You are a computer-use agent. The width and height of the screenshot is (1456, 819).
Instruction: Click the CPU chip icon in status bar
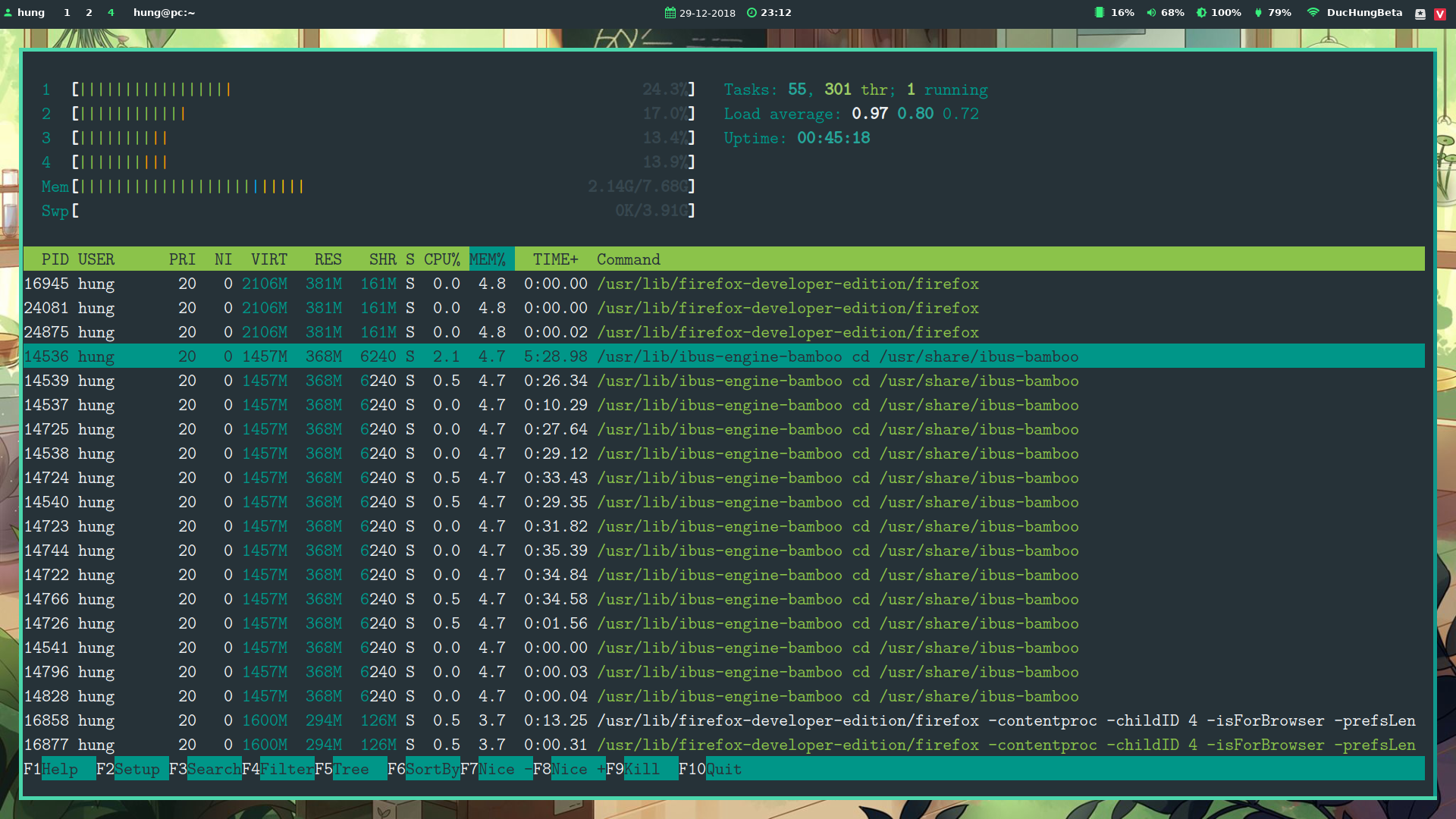(x=1099, y=12)
